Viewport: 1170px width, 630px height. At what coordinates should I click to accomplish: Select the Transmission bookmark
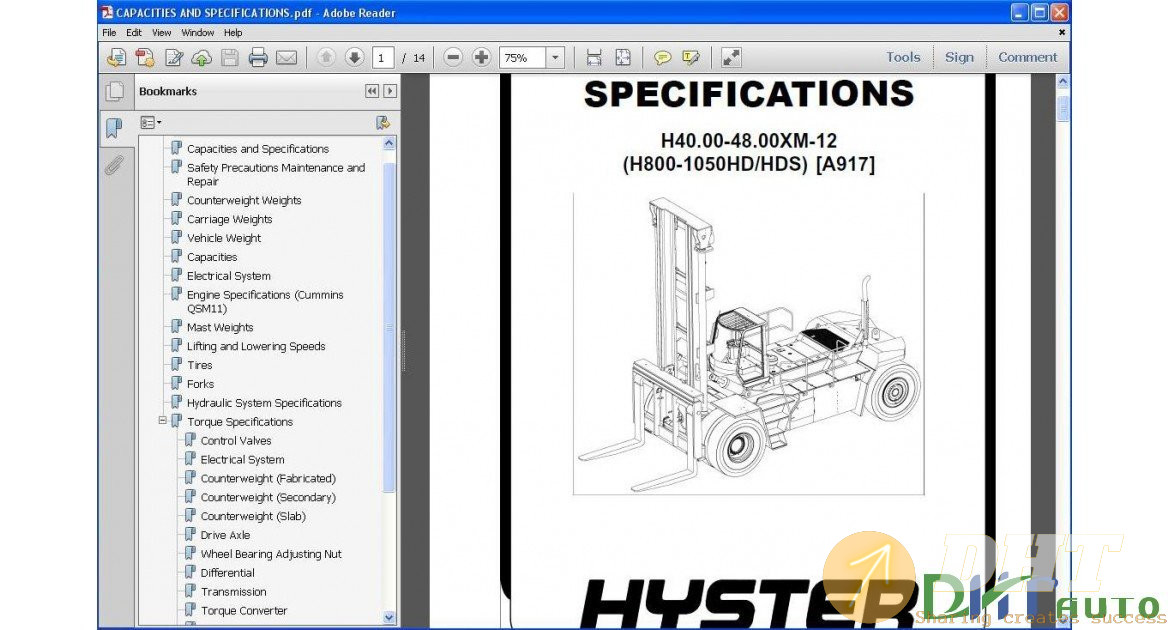click(x=234, y=592)
